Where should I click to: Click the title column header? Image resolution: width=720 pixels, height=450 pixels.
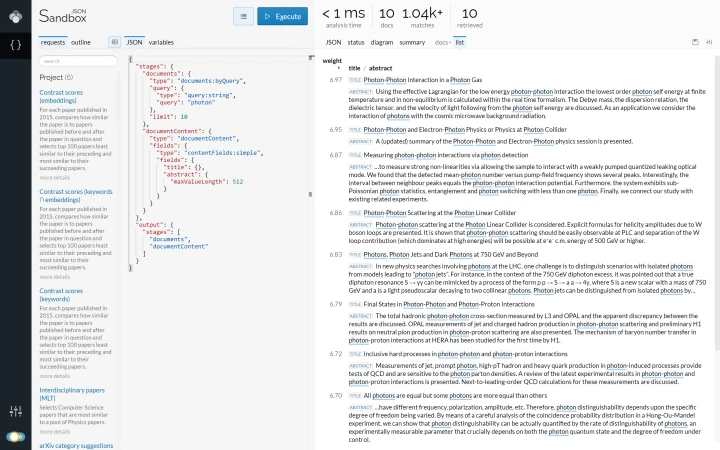click(x=354, y=68)
